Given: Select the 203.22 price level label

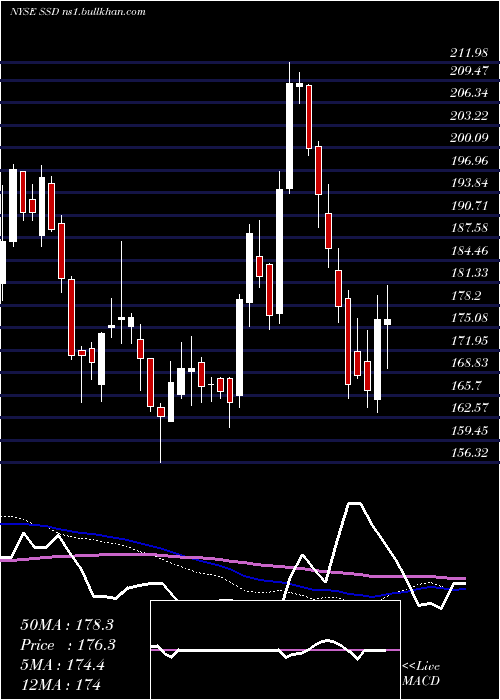Looking at the screenshot, I should point(470,116).
